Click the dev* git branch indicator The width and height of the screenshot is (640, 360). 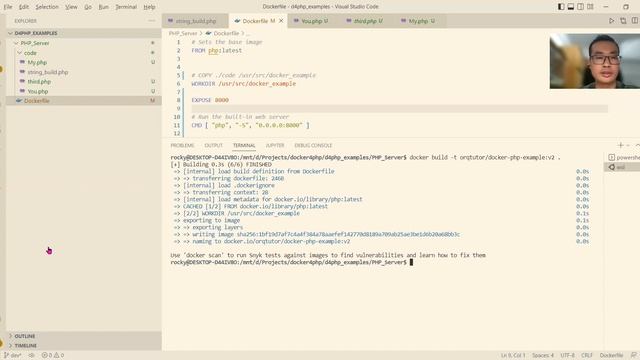tap(13, 355)
